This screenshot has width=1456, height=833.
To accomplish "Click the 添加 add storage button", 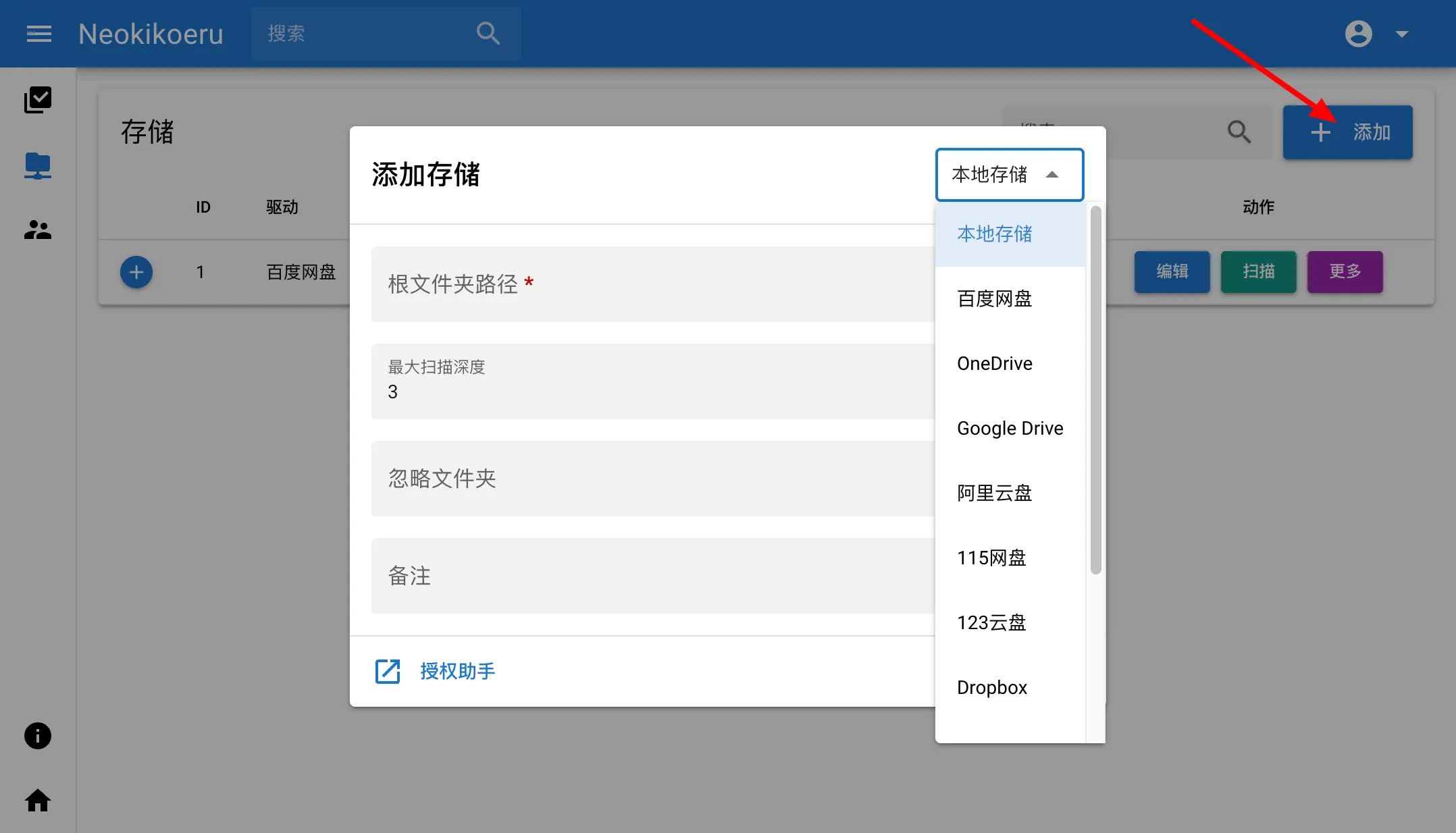I will (1347, 132).
